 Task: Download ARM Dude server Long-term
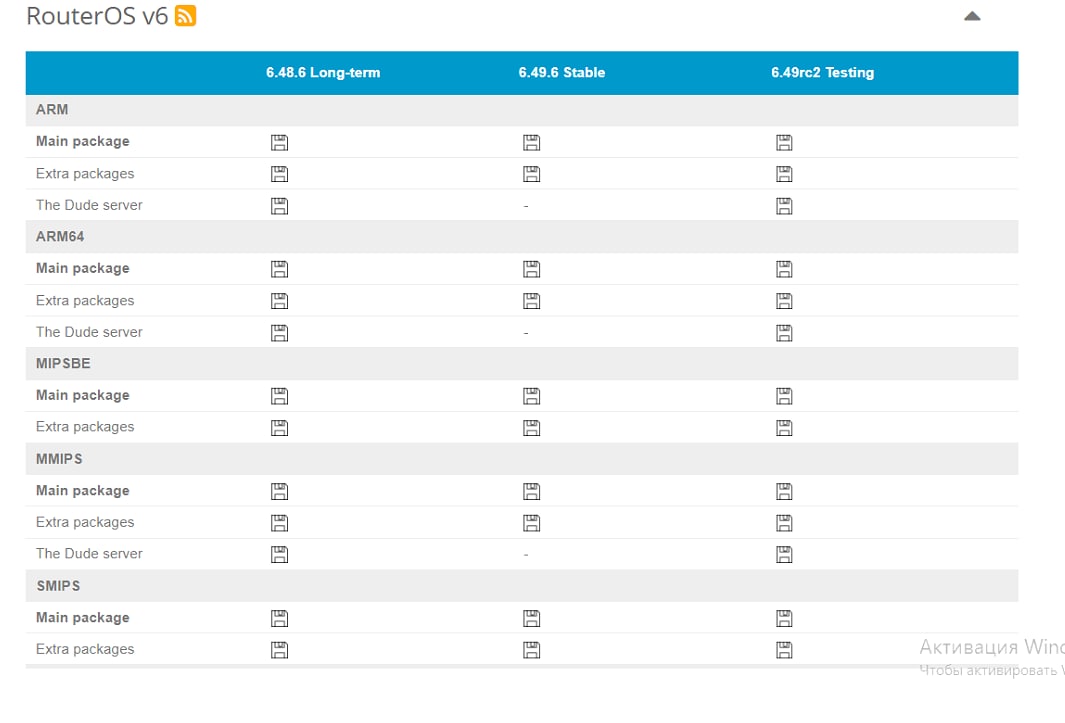(279, 206)
